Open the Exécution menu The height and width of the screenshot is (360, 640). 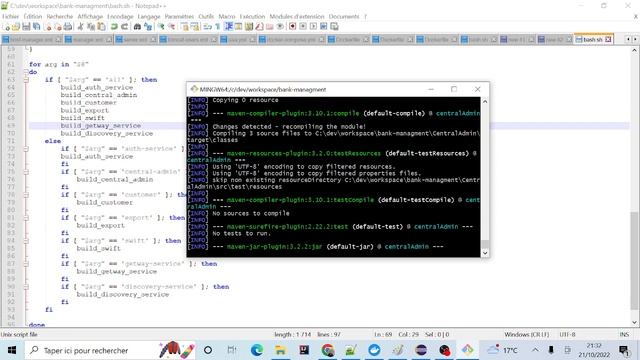pyautogui.click(x=252, y=16)
